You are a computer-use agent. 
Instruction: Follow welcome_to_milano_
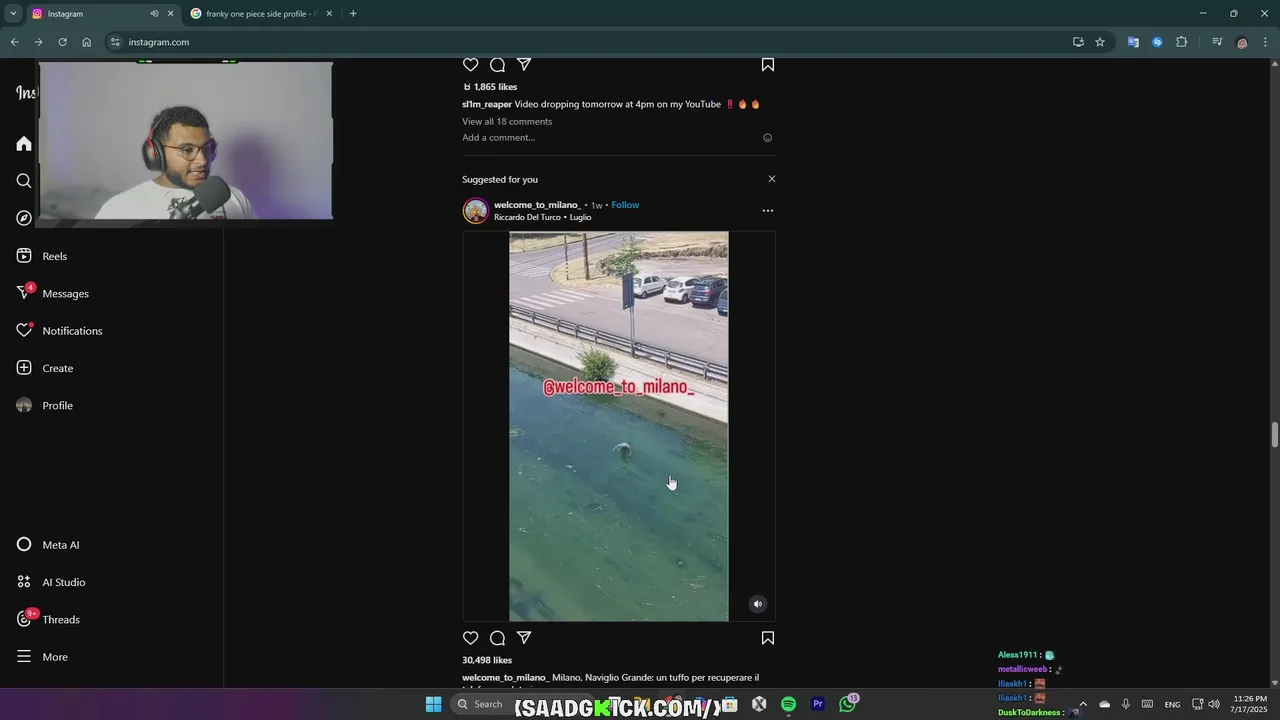[x=625, y=205]
